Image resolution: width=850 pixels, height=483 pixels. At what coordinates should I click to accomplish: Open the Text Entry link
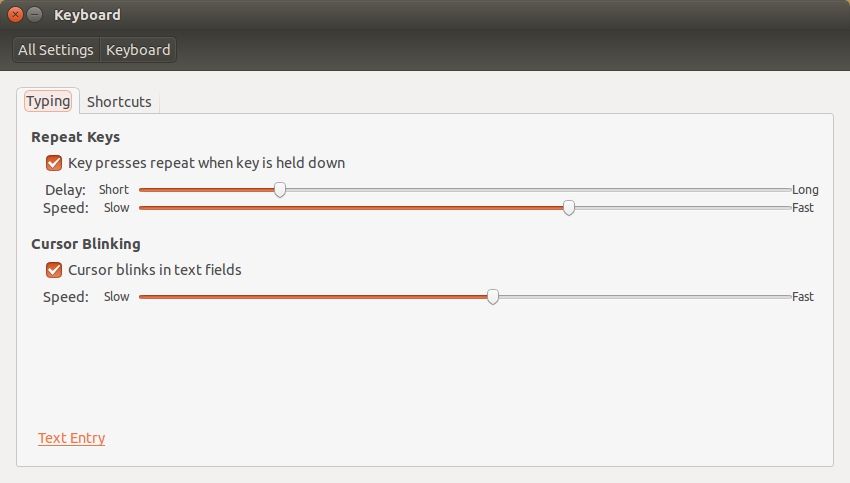pyautogui.click(x=72, y=438)
